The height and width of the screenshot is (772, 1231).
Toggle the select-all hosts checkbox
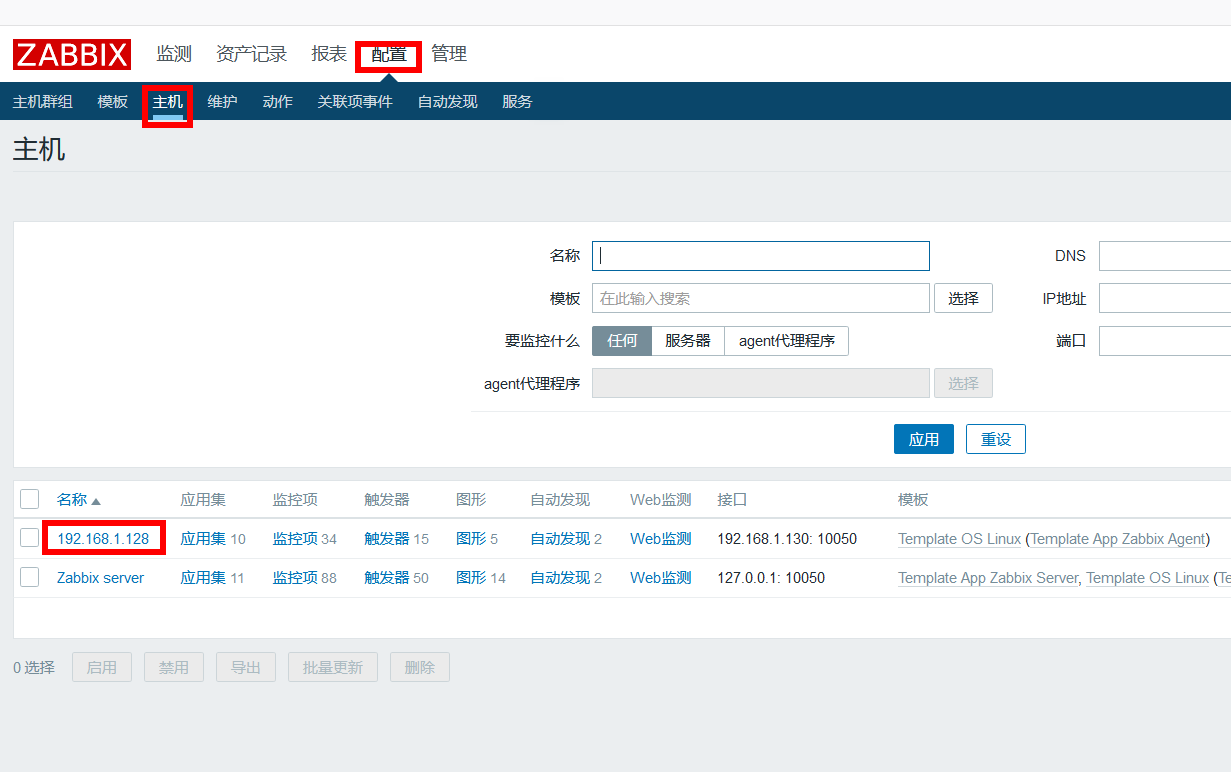(x=30, y=499)
